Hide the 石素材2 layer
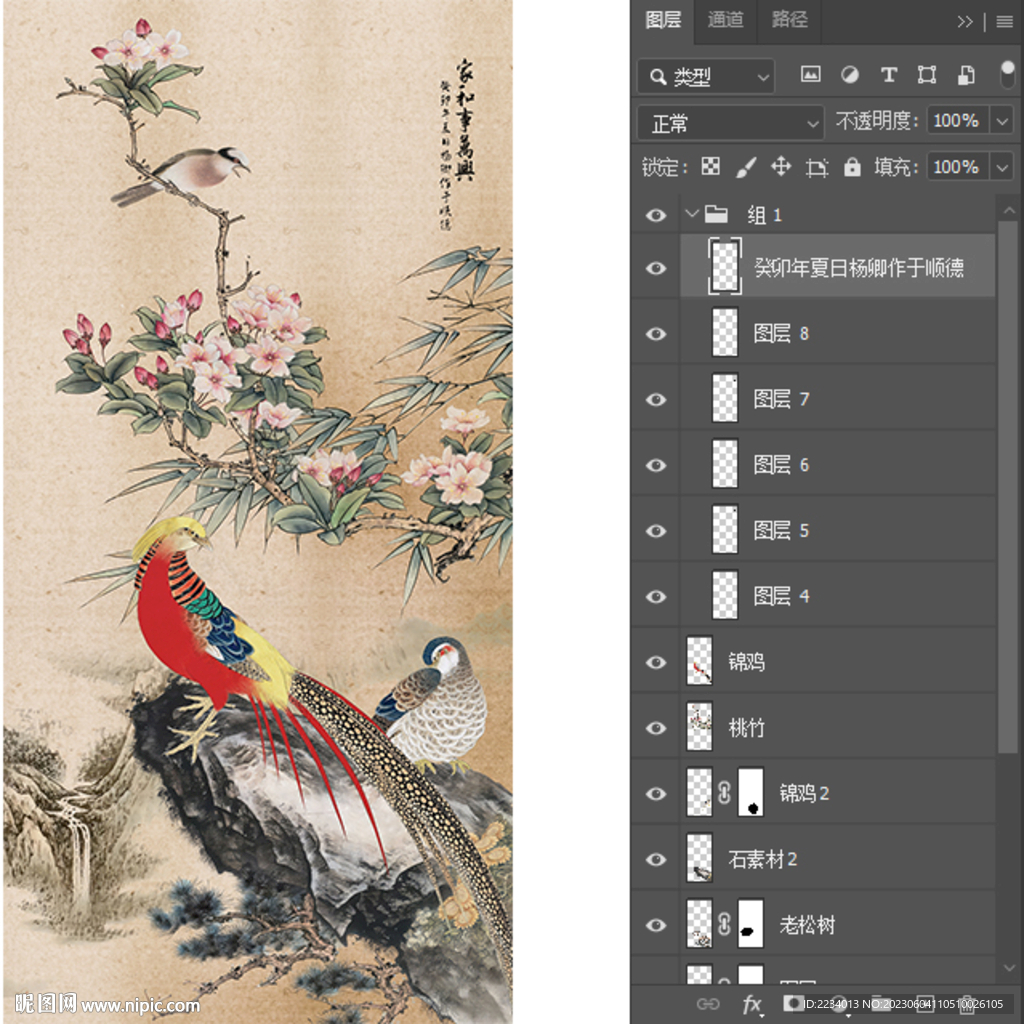Viewport: 1024px width, 1024px height. click(656, 859)
